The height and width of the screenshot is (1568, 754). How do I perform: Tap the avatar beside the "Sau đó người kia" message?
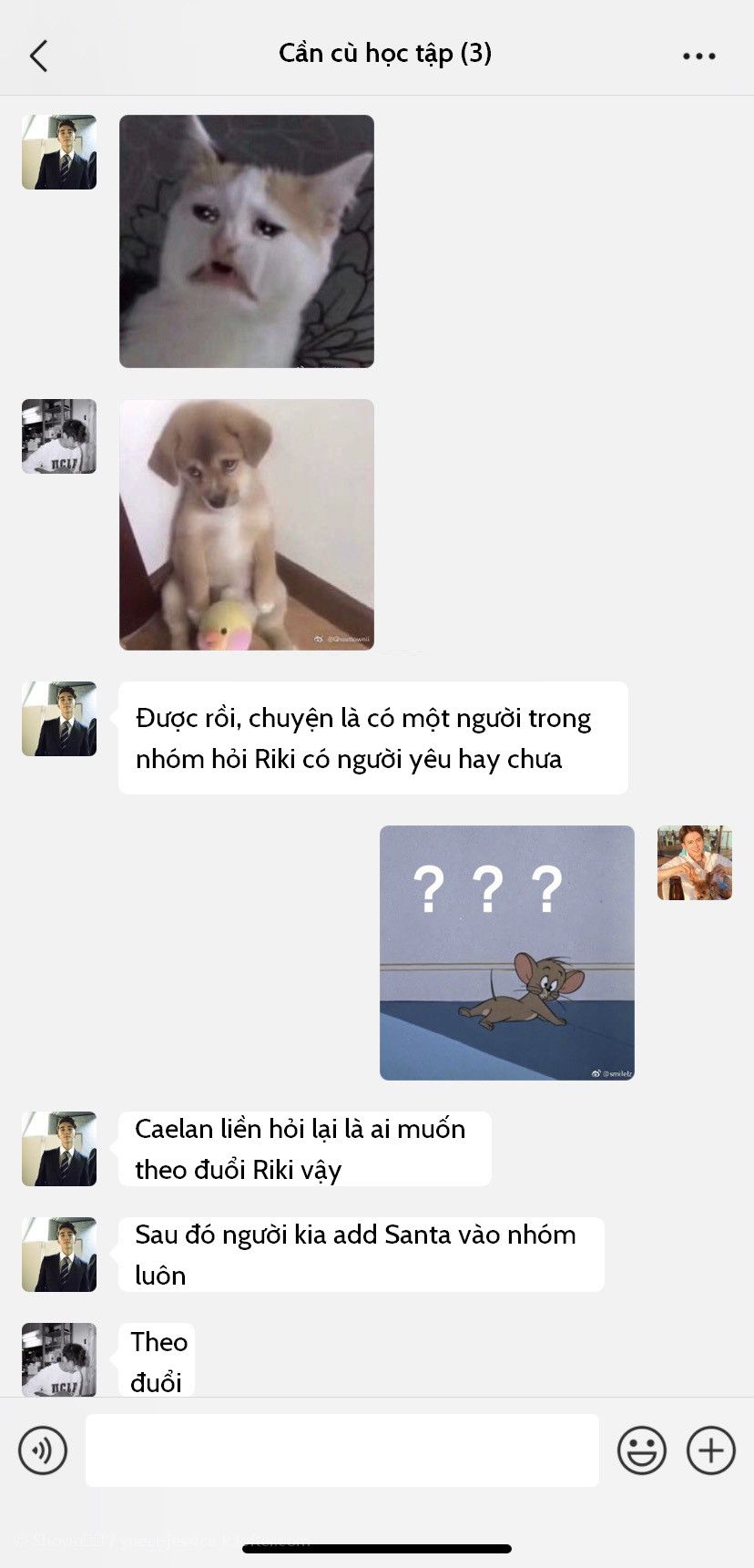click(x=59, y=1255)
